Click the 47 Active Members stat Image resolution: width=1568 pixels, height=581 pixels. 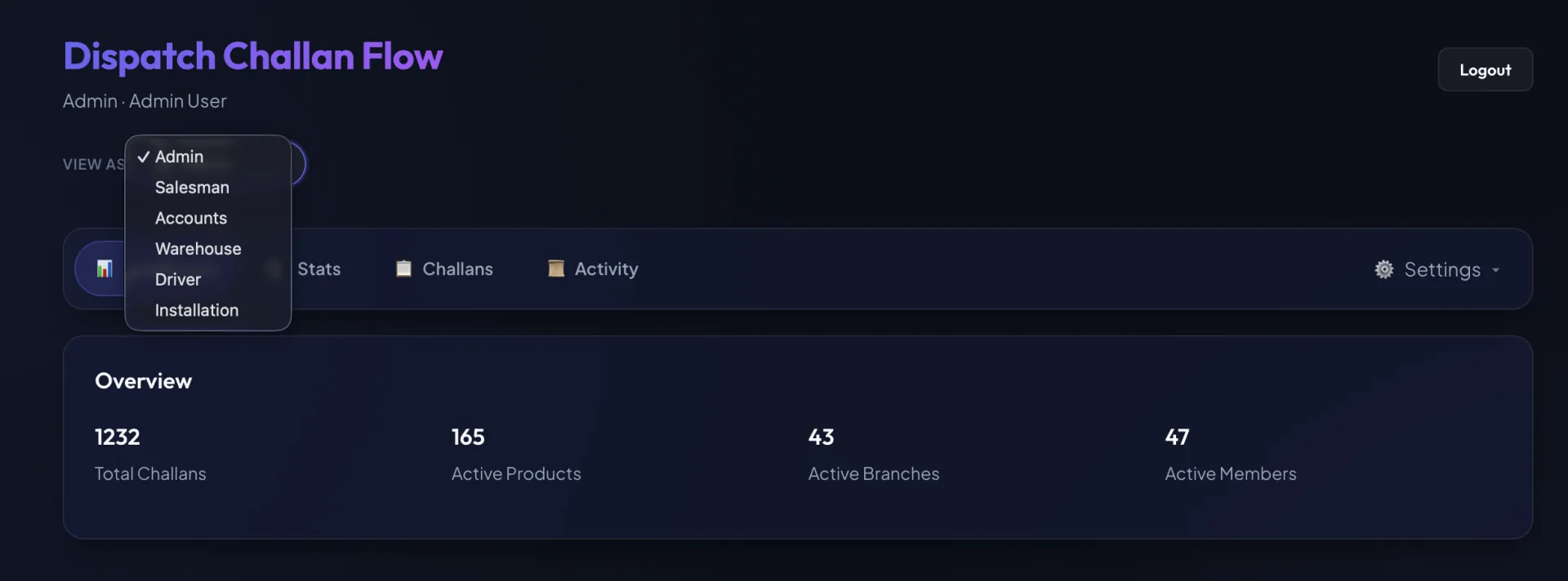pos(1230,455)
